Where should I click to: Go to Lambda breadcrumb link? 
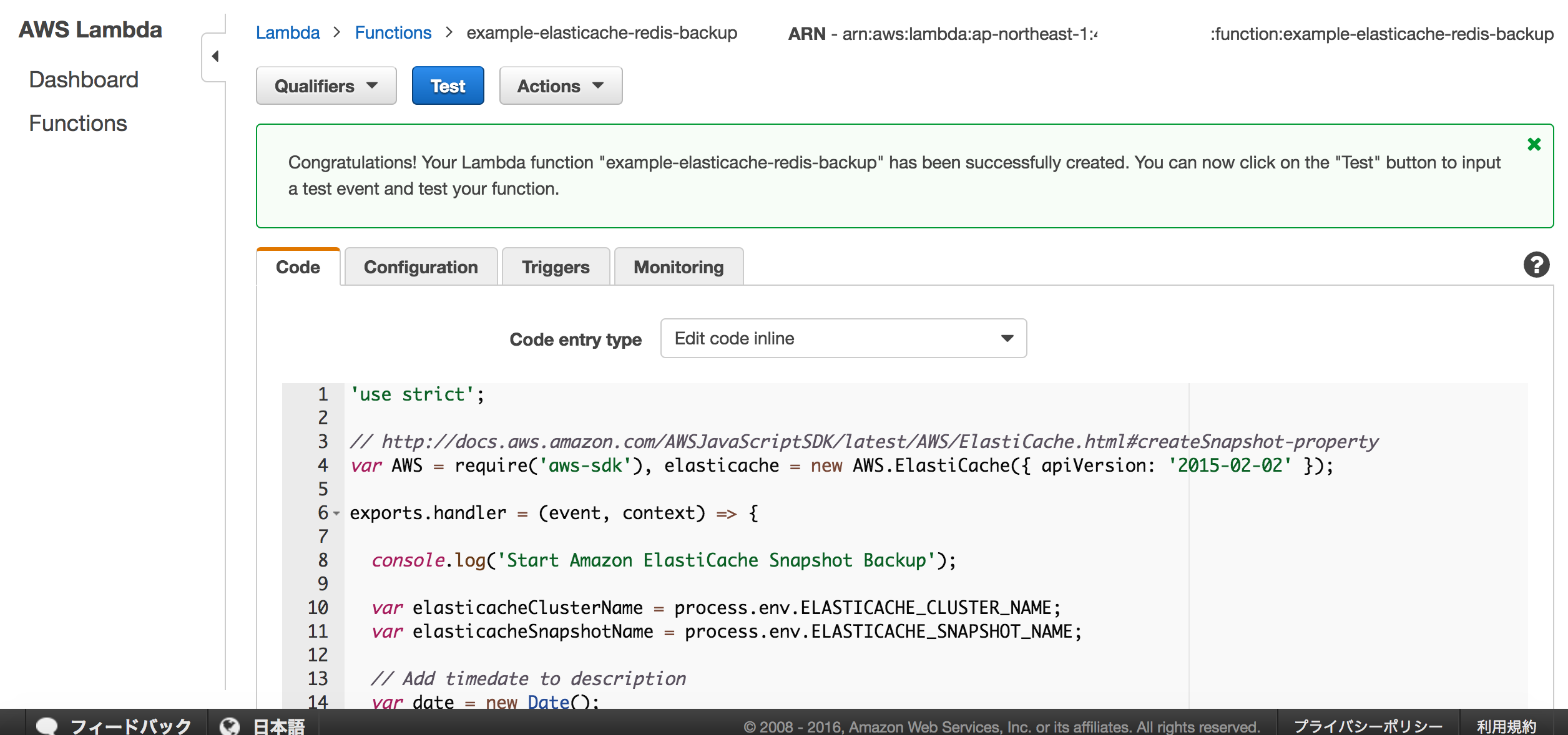(288, 32)
